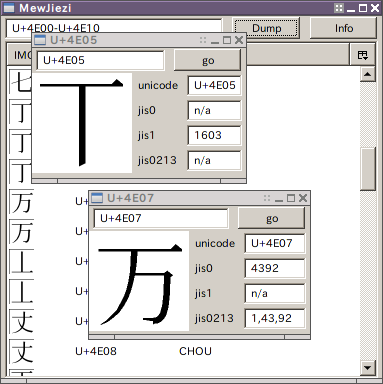Click the jis0 label in U+4E07 window
Screen dimensions: 383x384
point(204,268)
